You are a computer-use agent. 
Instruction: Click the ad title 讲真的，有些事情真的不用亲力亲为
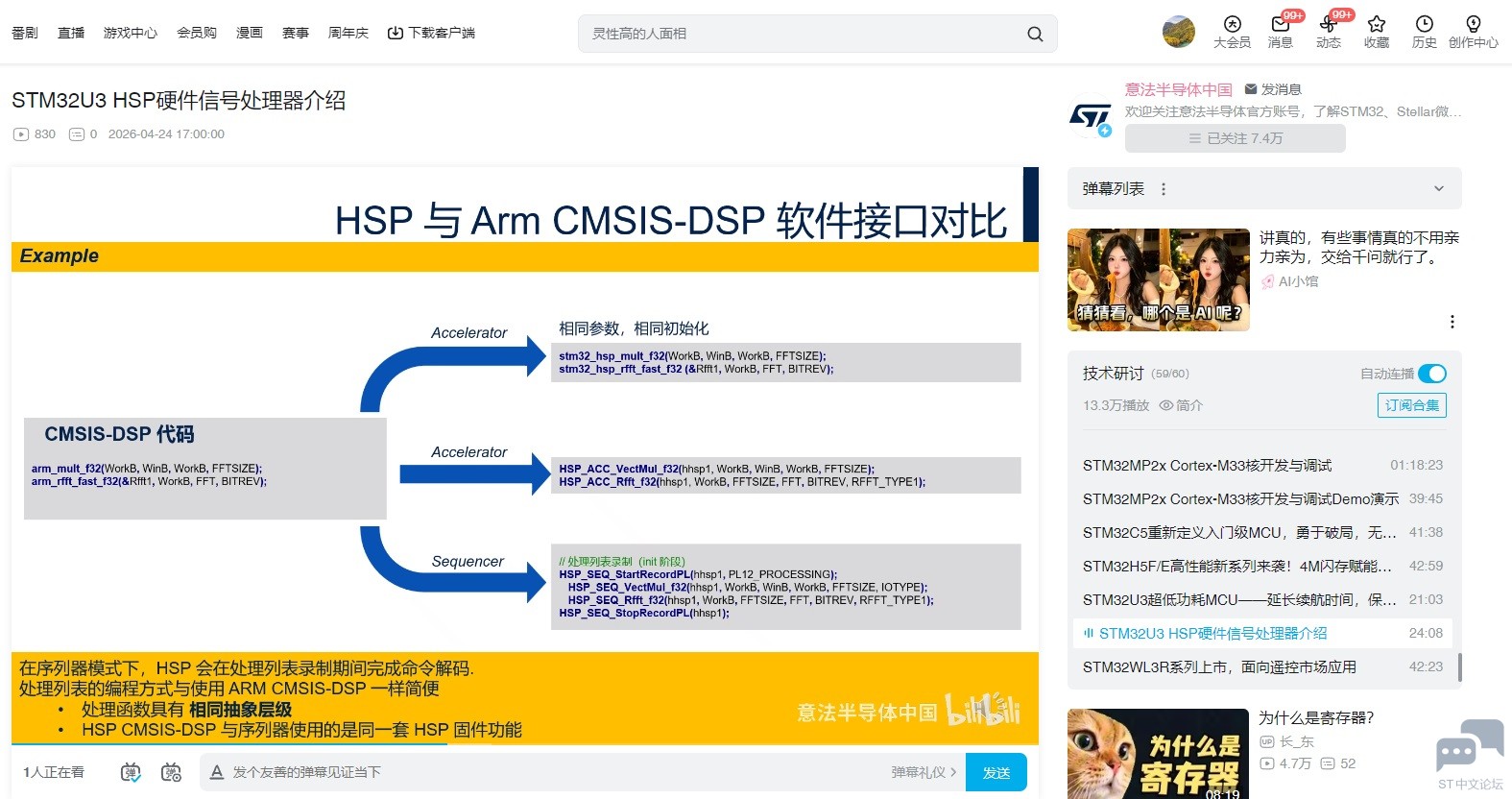pyautogui.click(x=1359, y=247)
